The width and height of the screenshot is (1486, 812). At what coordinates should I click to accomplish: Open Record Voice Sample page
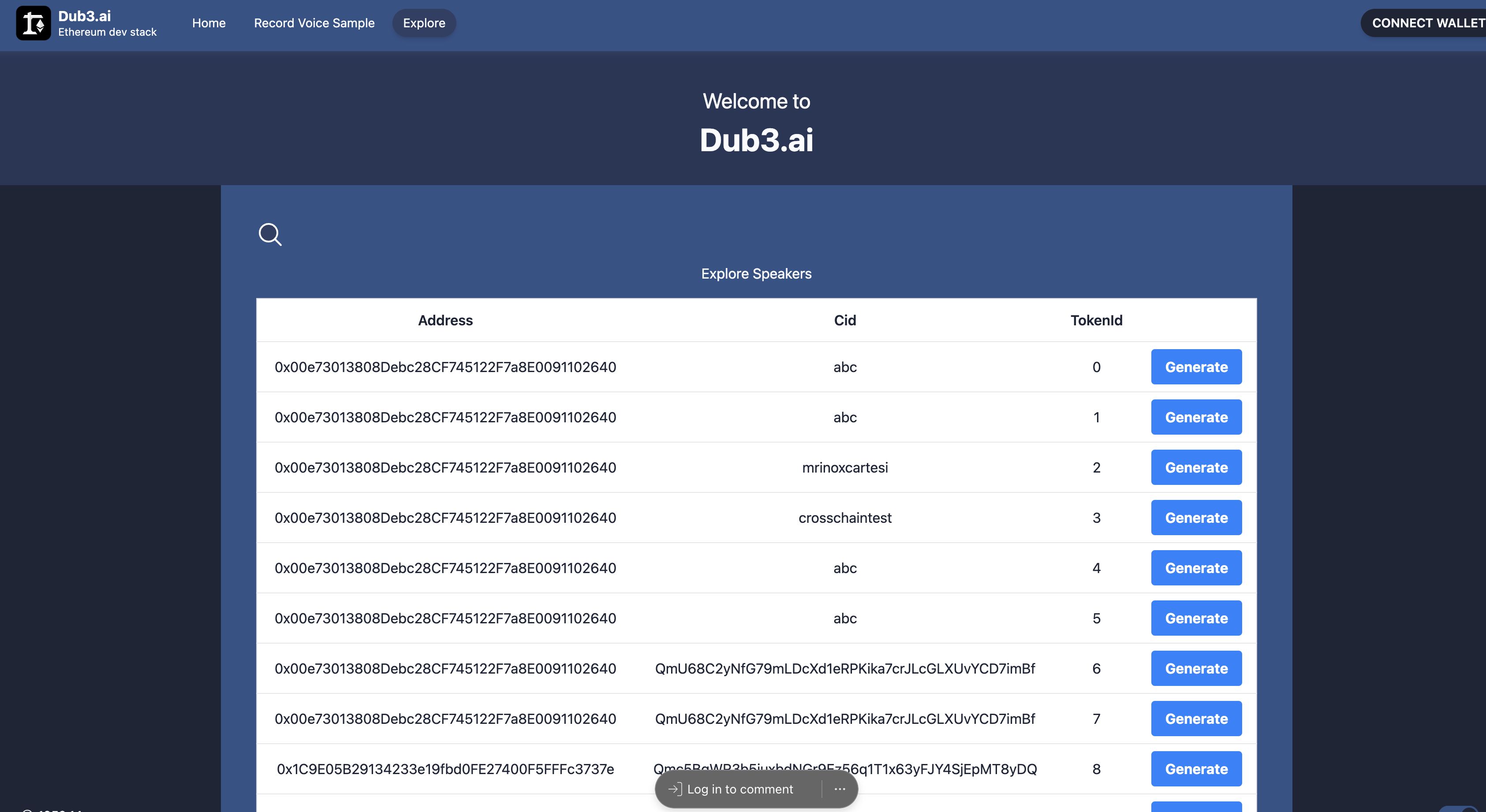click(314, 23)
